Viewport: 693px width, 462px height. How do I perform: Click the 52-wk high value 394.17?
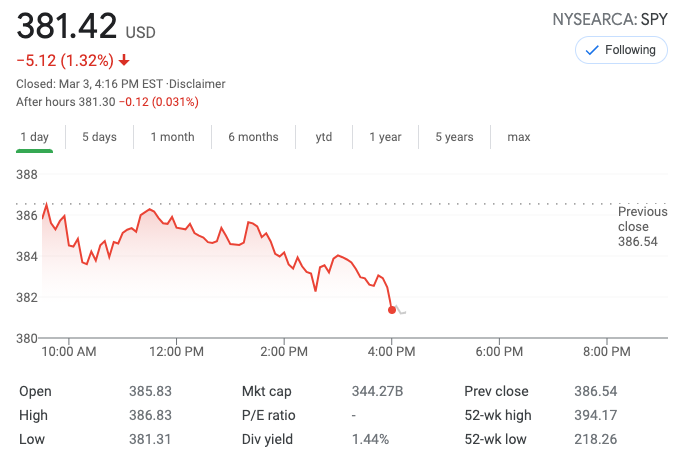[594, 415]
